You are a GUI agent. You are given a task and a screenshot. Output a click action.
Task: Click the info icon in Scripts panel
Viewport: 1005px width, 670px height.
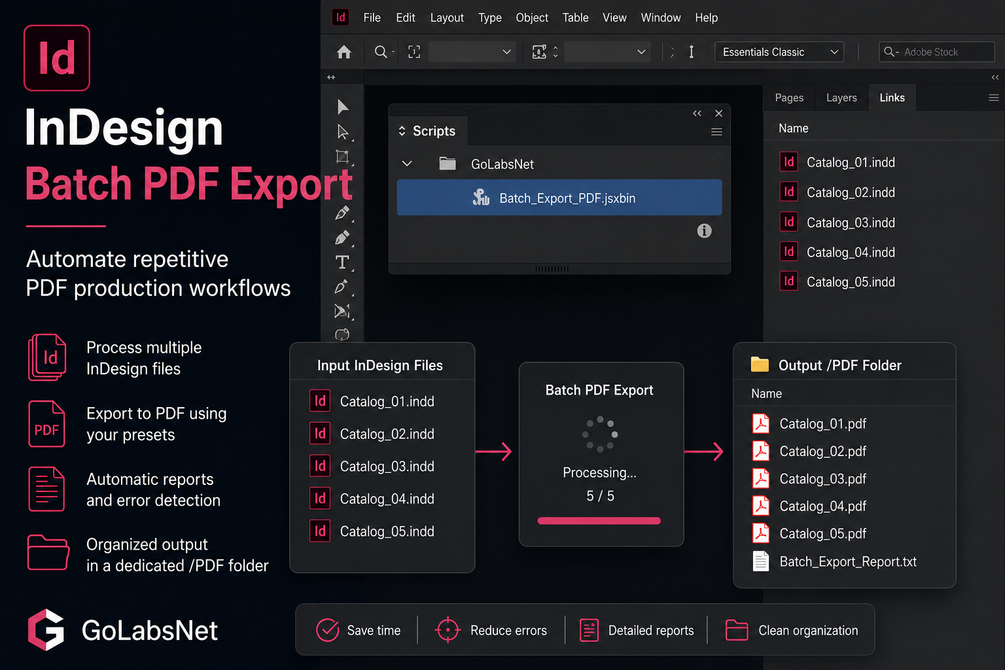[x=704, y=231]
